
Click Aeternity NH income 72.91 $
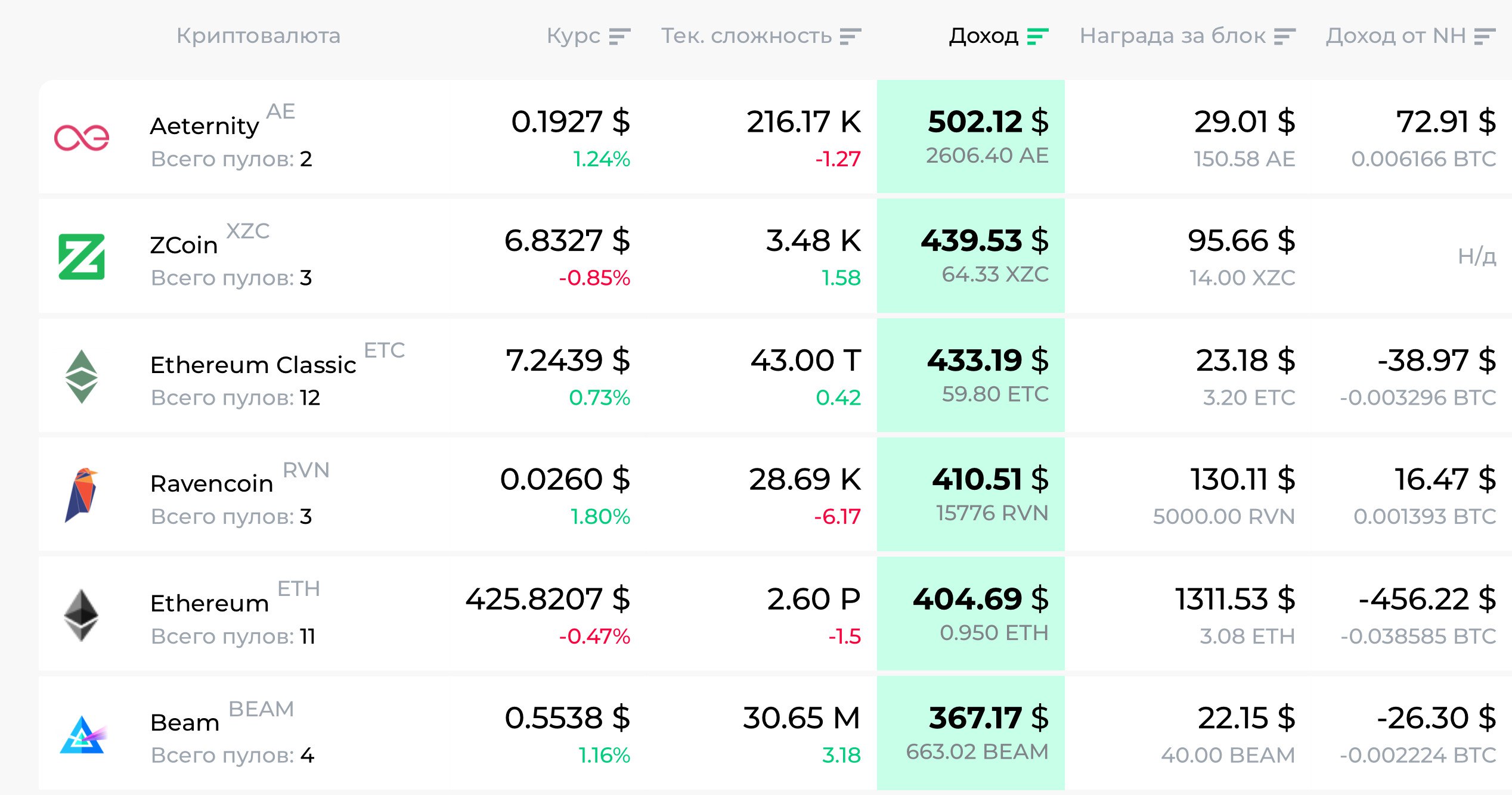1446,122
